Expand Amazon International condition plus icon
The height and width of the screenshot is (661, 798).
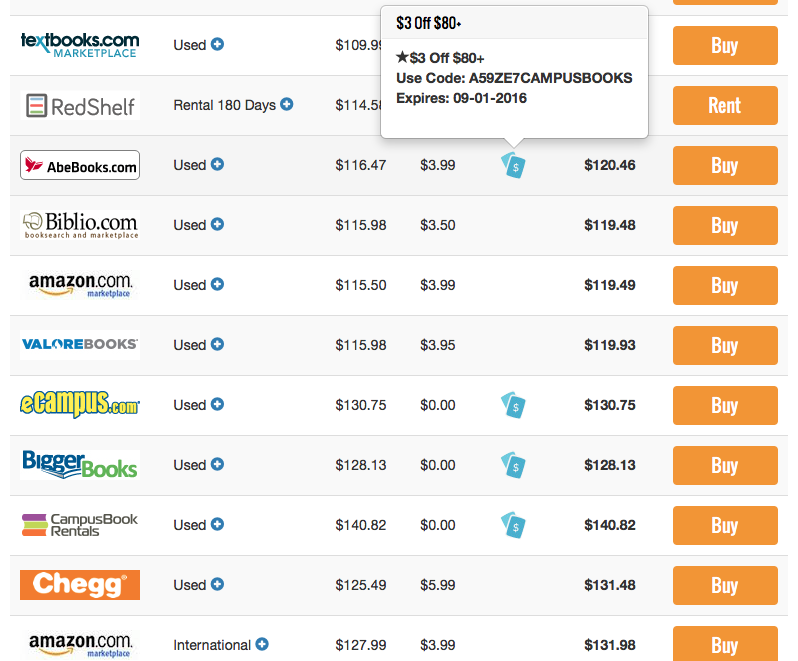(262, 645)
